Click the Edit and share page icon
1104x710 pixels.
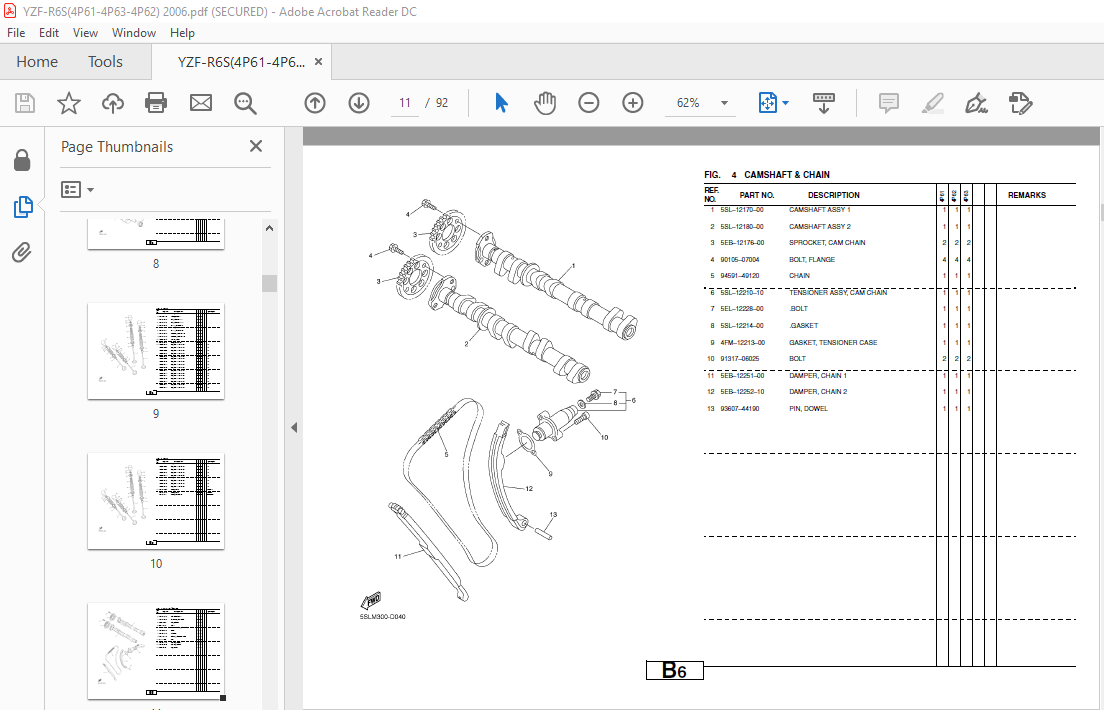tap(1020, 103)
